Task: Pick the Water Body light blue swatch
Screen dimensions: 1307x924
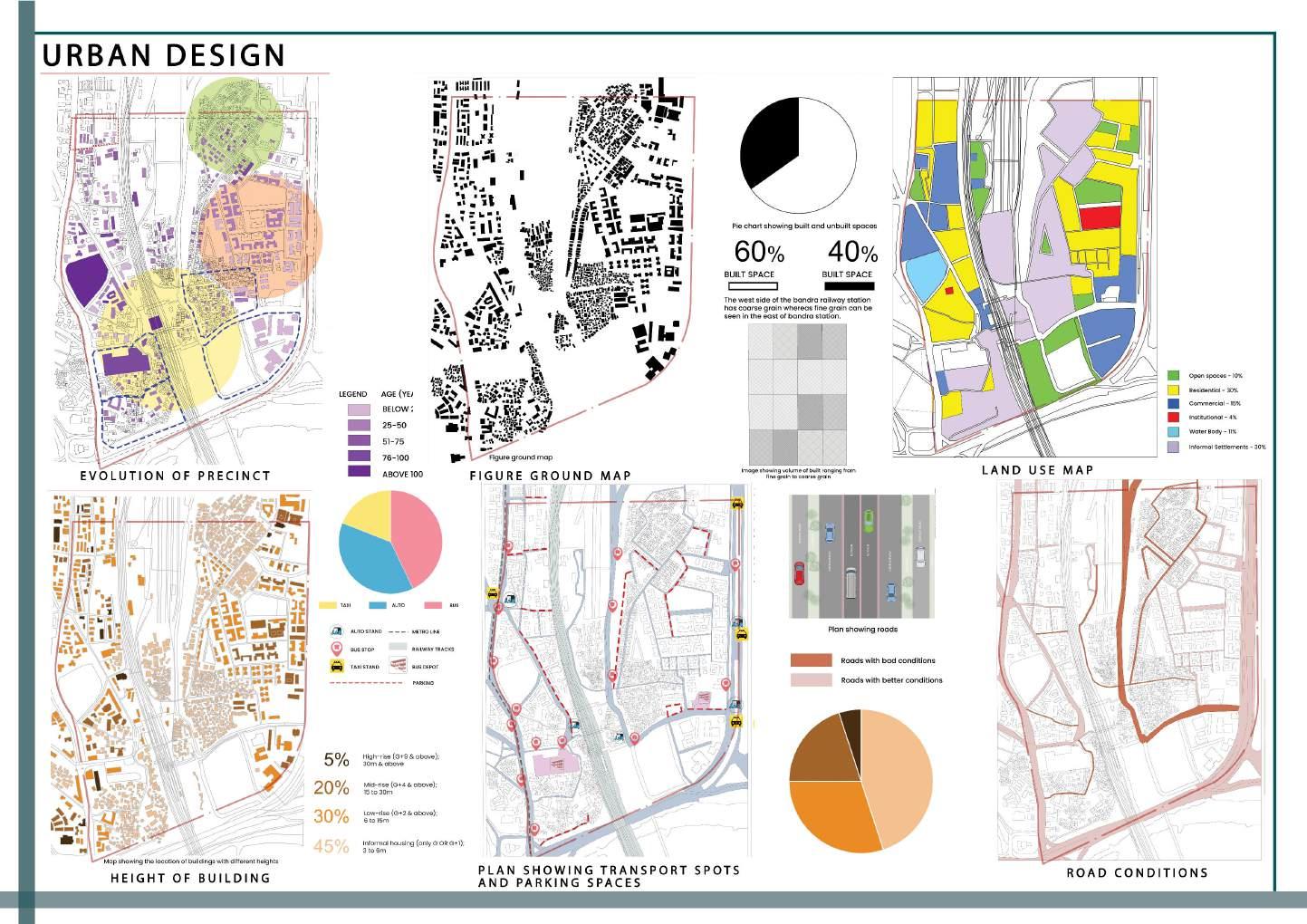Action: (x=1173, y=431)
